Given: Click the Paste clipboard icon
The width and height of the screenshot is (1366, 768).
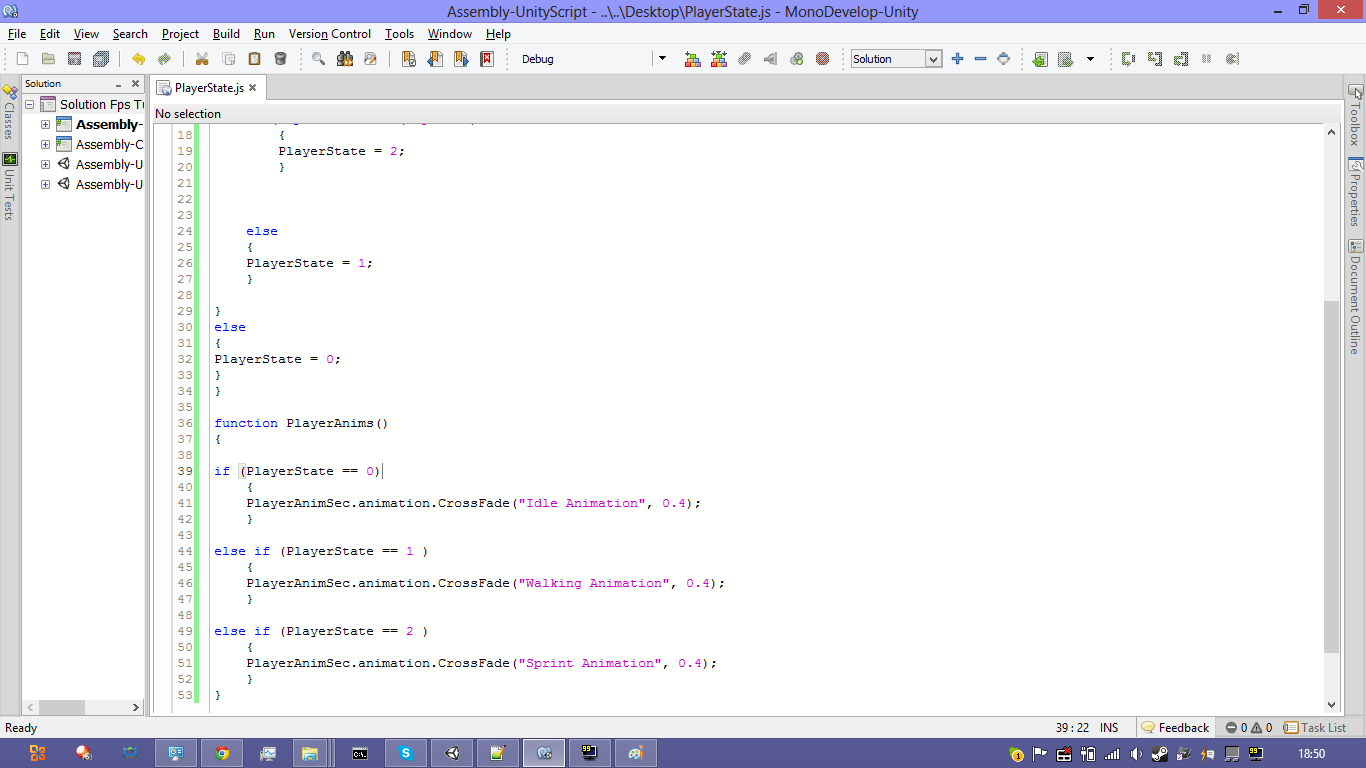Looking at the screenshot, I should point(254,59).
